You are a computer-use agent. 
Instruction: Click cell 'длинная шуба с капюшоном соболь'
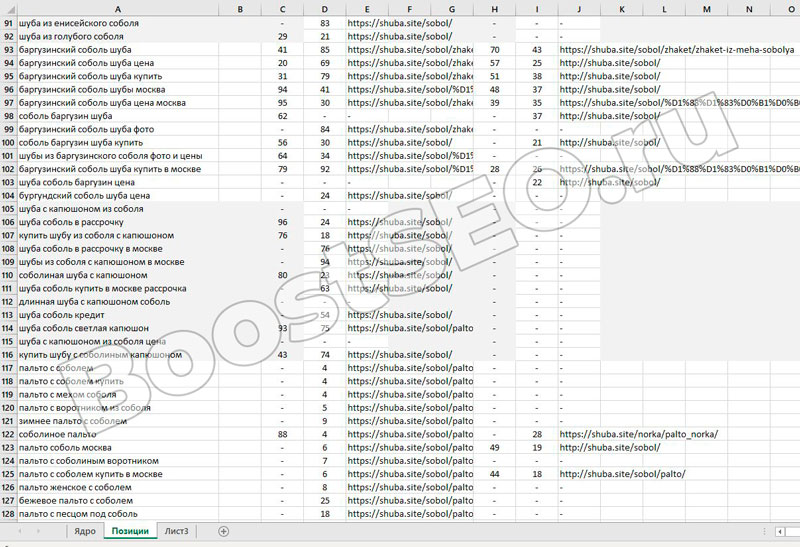point(118,302)
